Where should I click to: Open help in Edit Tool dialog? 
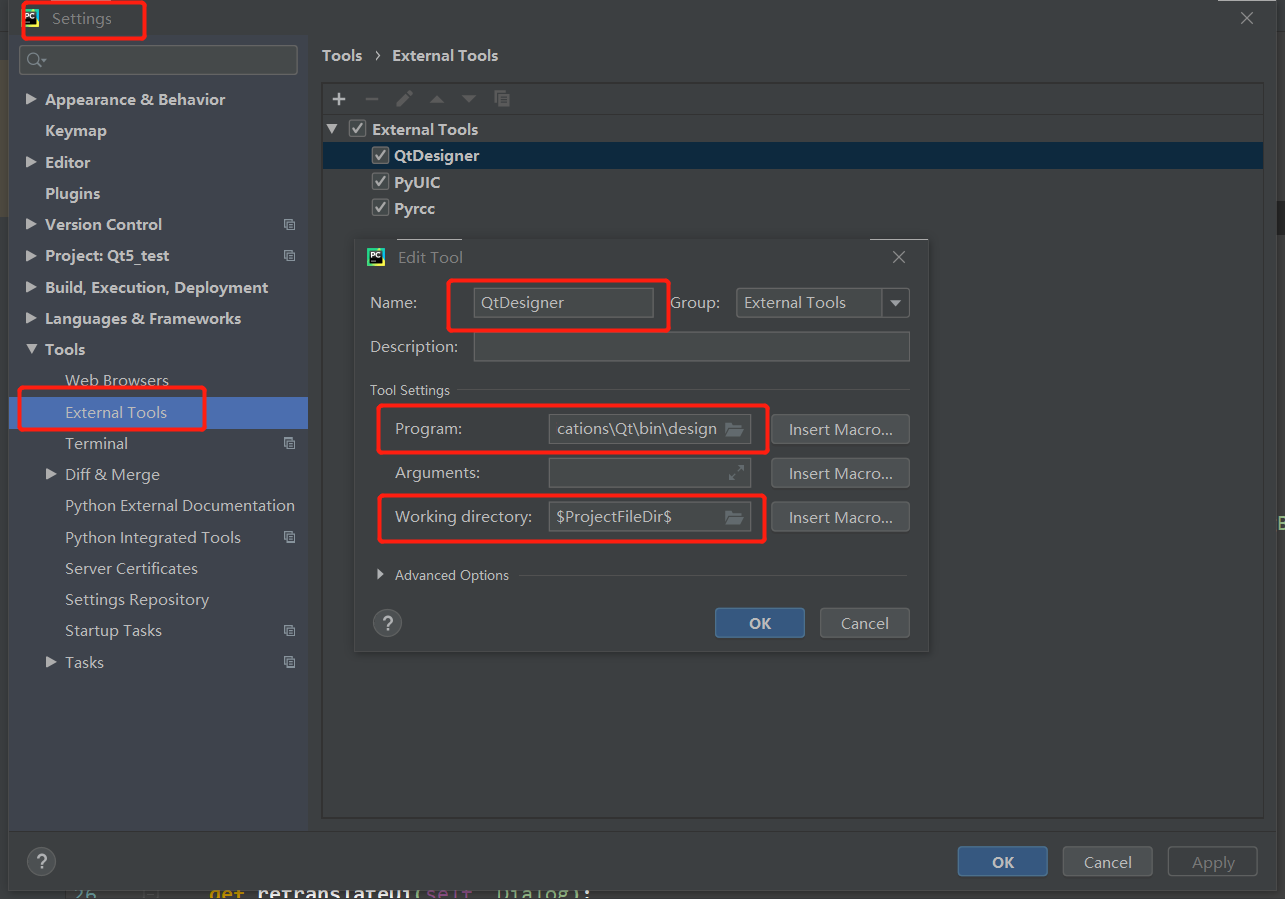(x=387, y=623)
